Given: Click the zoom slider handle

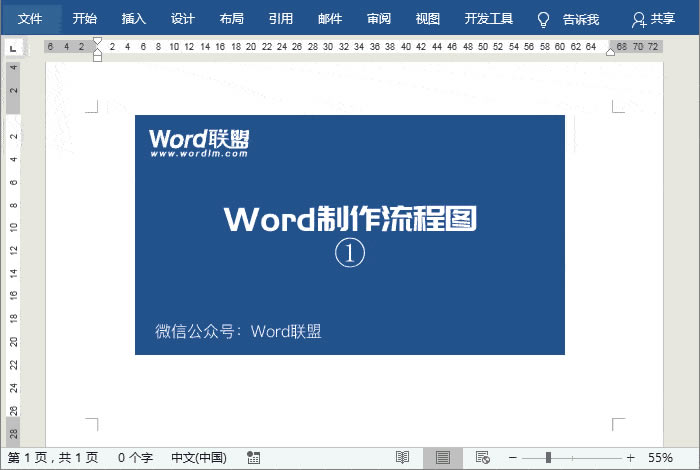Looking at the screenshot, I should coord(547,457).
